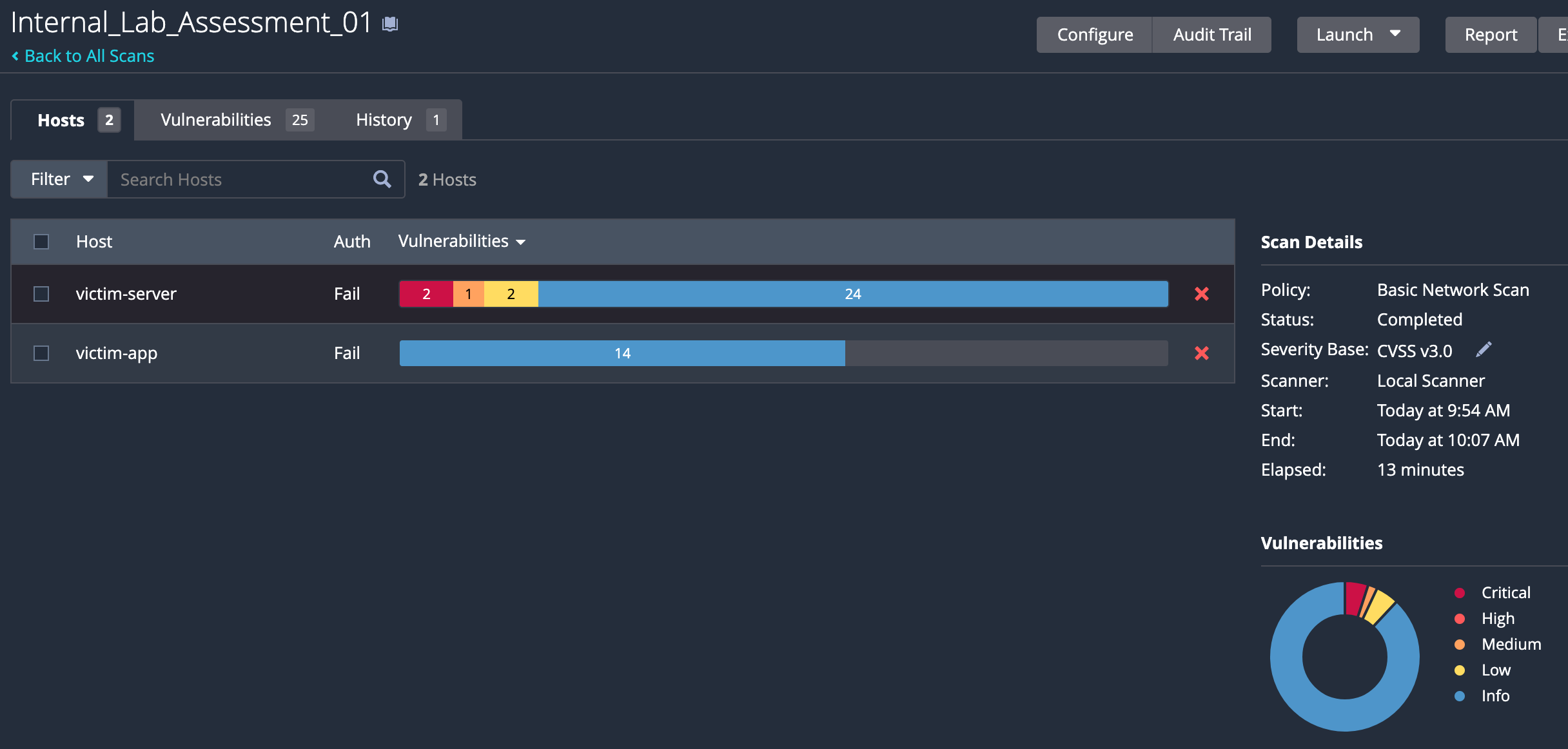Remove victim-server host with red X

1201,294
